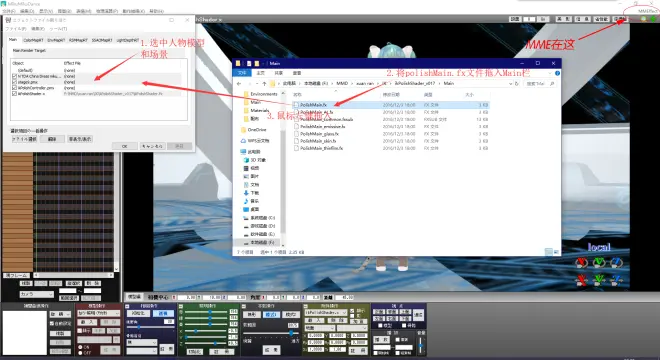The height and width of the screenshot is (360, 660).
Task: Click MMD breadcrumb in Explorer address bar
Action: coord(342,84)
